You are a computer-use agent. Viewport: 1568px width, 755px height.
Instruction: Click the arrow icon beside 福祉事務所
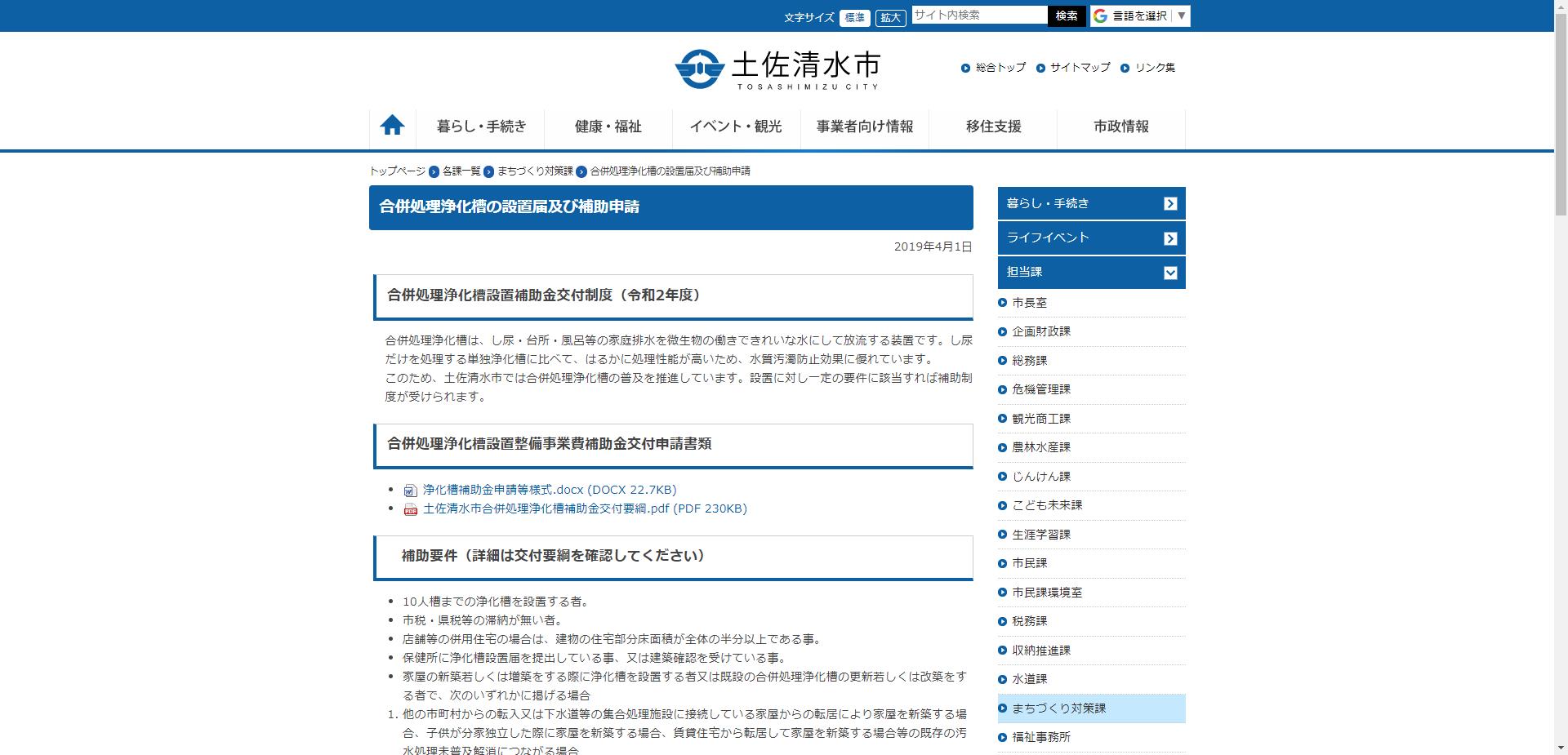tap(1002, 736)
